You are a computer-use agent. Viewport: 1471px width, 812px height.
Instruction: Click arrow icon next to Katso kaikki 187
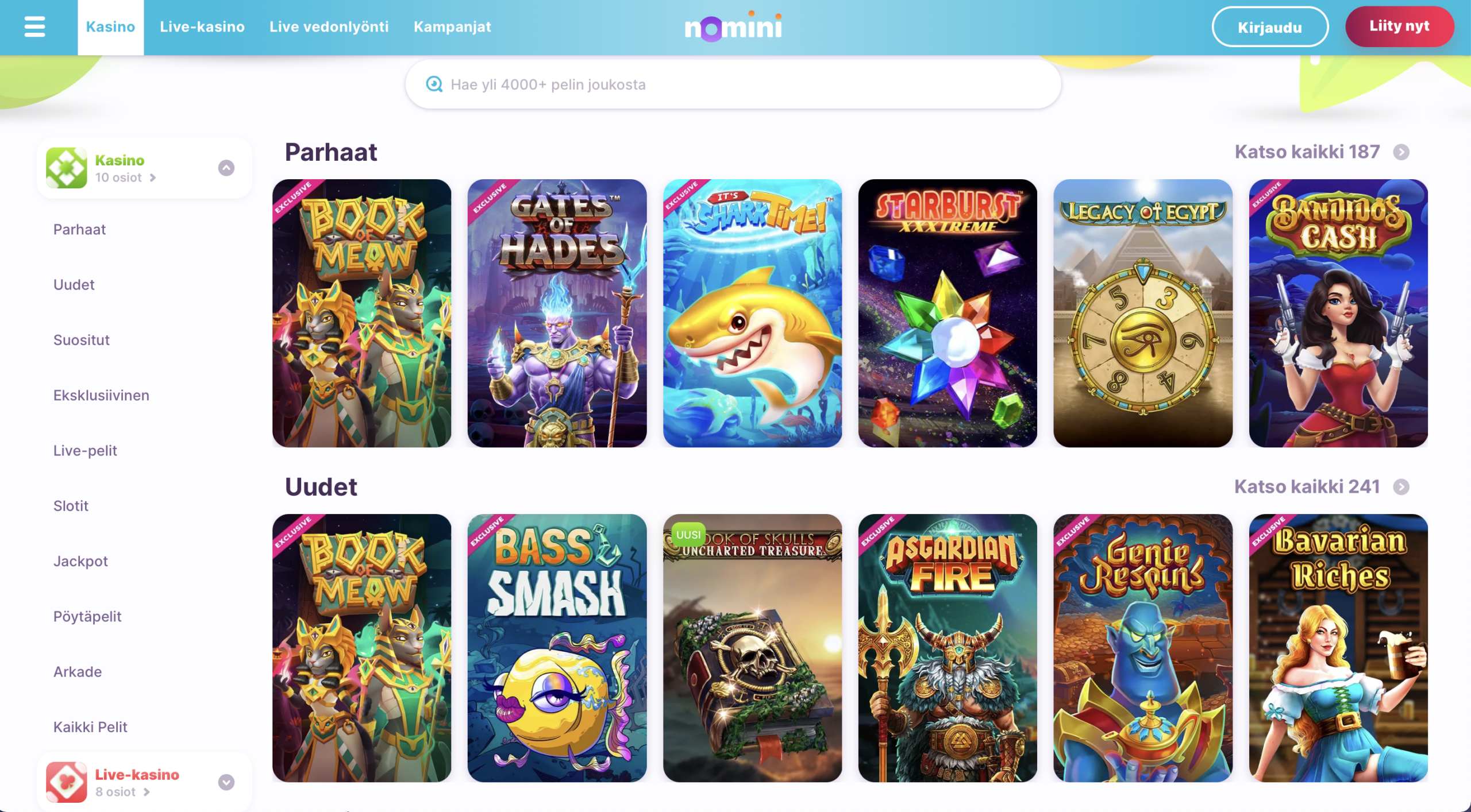[x=1401, y=152]
